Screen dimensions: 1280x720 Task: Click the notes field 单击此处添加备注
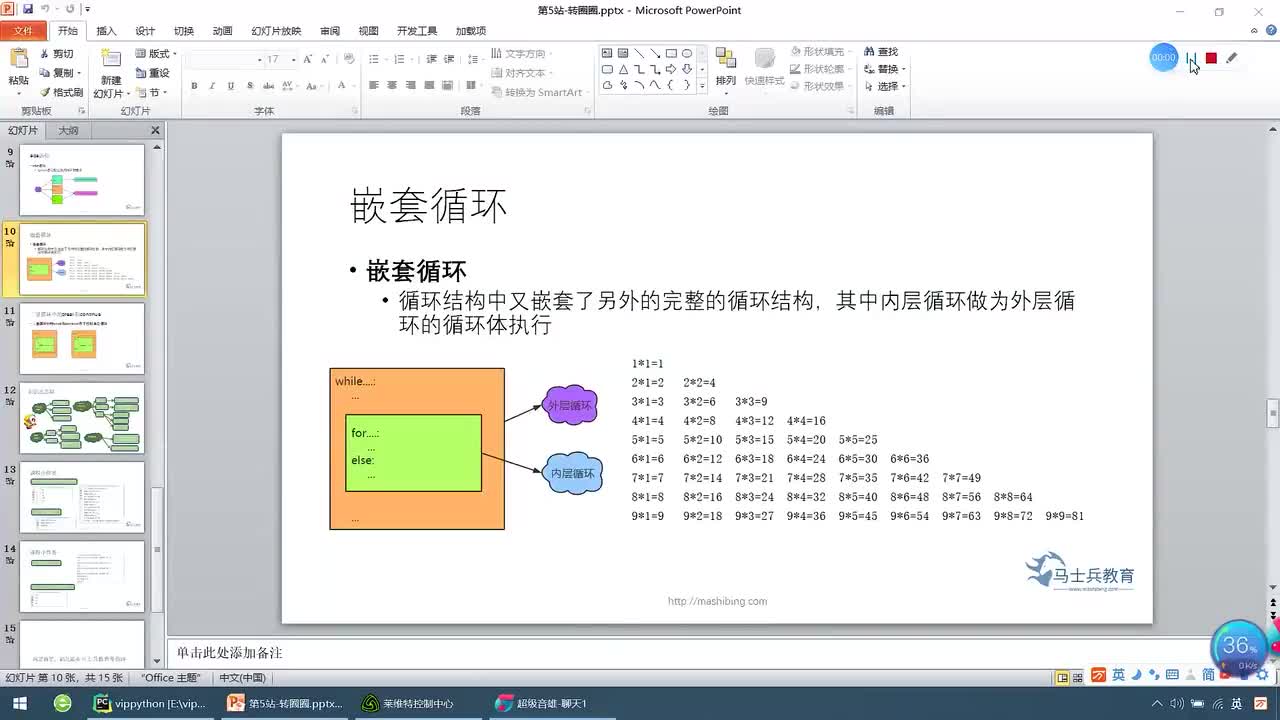(230, 653)
